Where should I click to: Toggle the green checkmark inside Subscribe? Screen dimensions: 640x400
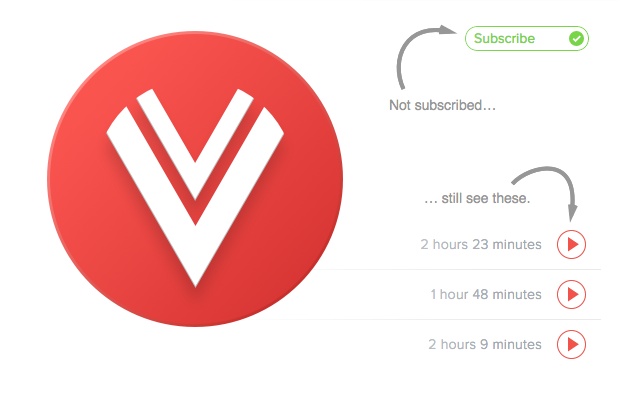point(576,38)
